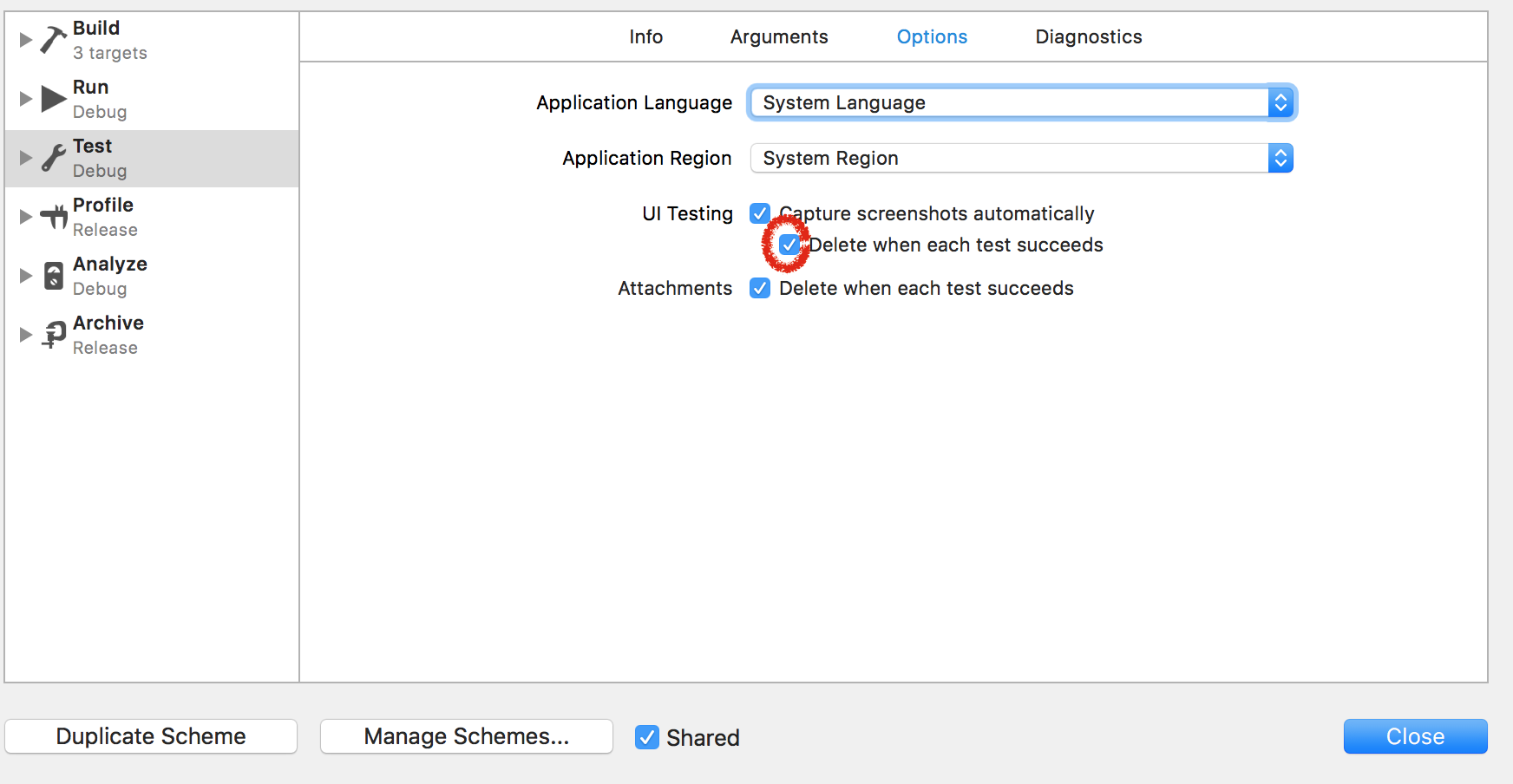Click the Archive icon in sidebar
The image size is (1513, 784).
coord(54,335)
